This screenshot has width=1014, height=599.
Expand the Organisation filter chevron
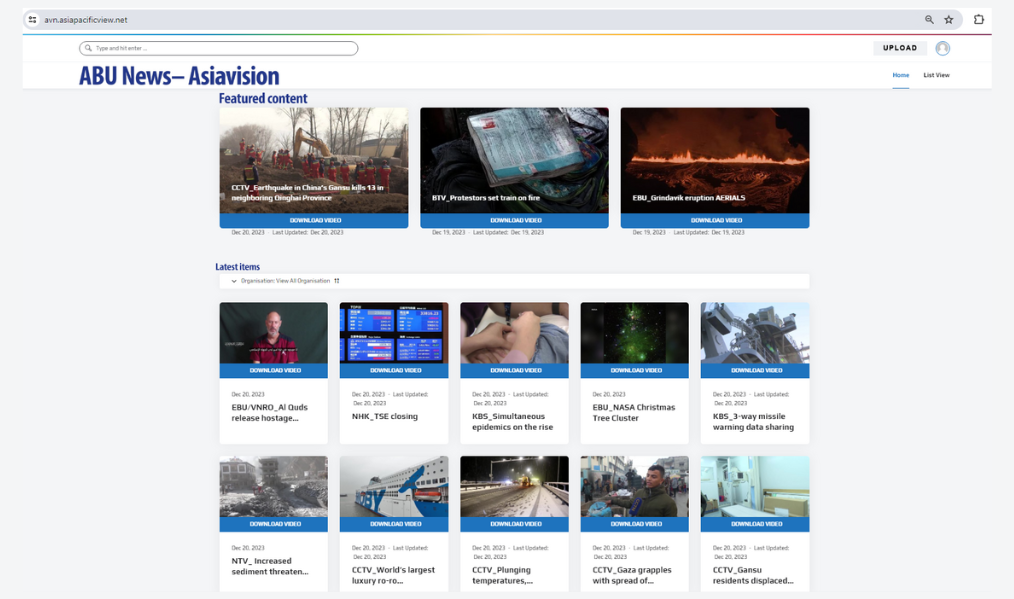point(234,281)
